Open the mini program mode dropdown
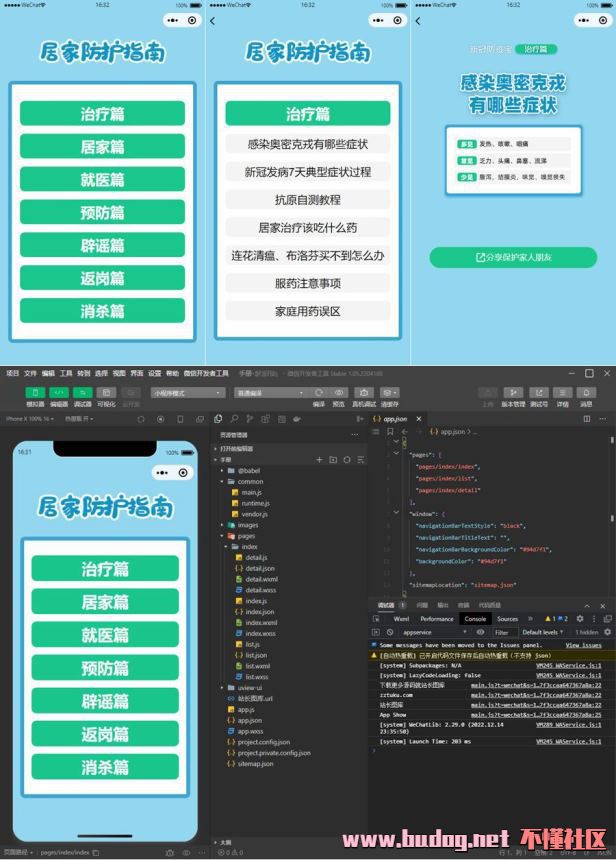 coord(189,393)
